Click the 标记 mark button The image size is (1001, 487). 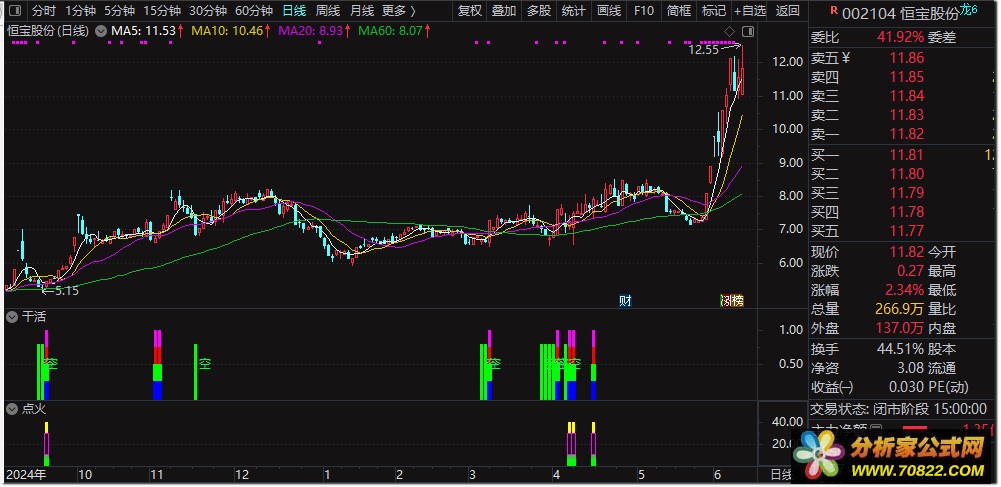pos(713,11)
